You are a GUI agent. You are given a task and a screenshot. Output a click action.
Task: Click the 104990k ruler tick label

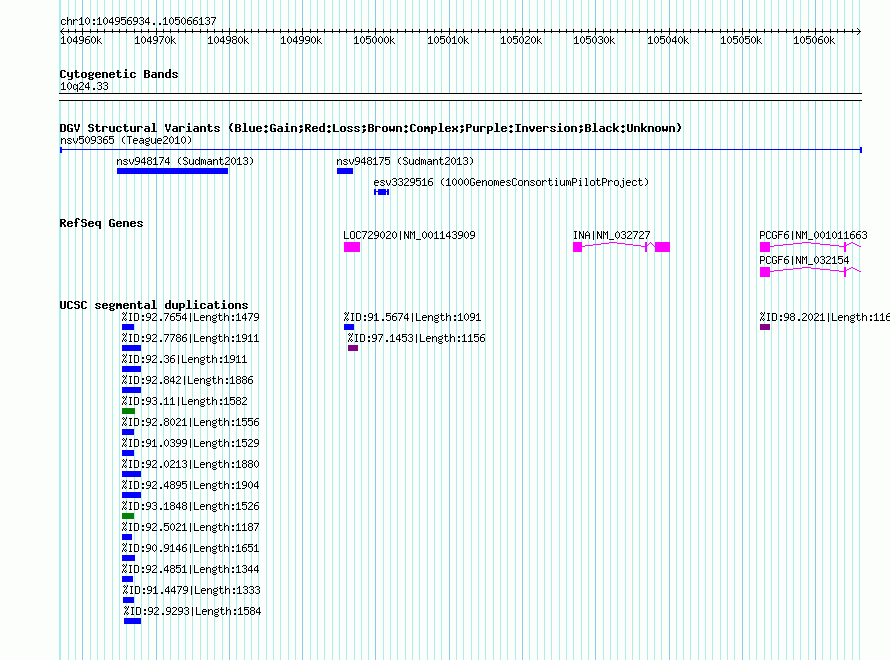pyautogui.click(x=301, y=40)
